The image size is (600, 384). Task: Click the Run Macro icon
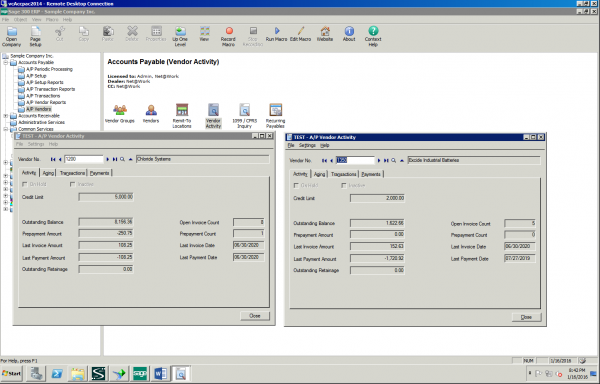pyautogui.click(x=276, y=34)
